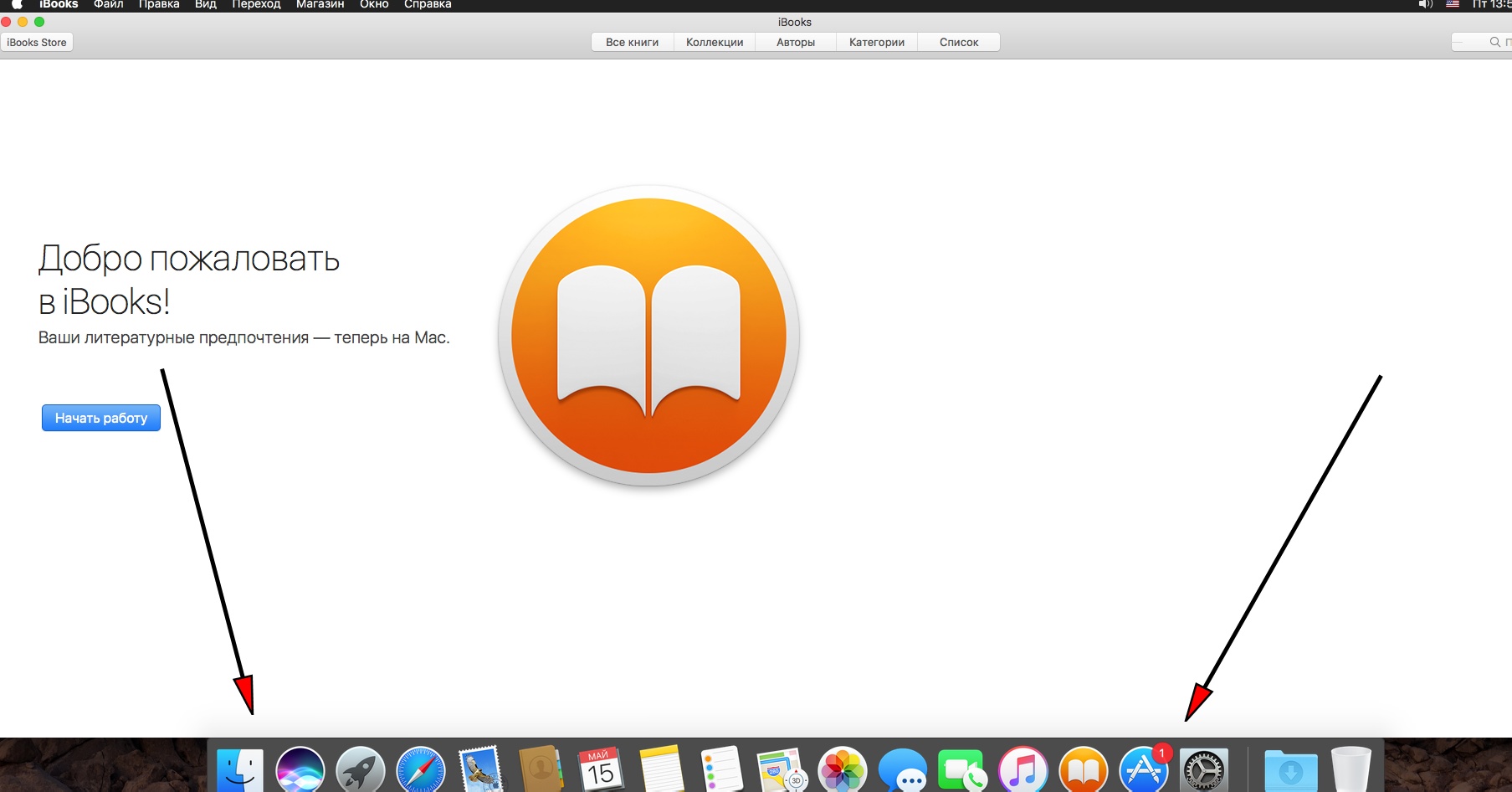Select the Авторы tab

795,43
